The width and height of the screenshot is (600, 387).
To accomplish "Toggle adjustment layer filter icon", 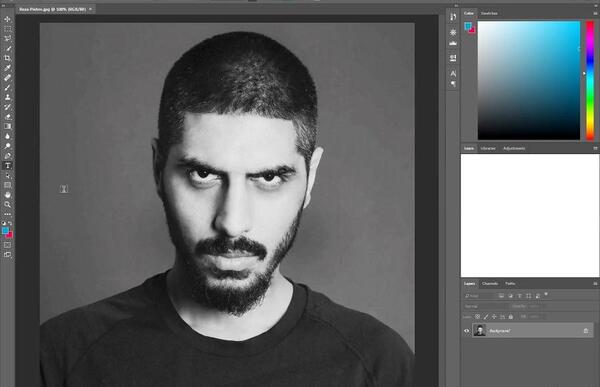I will click(510, 296).
